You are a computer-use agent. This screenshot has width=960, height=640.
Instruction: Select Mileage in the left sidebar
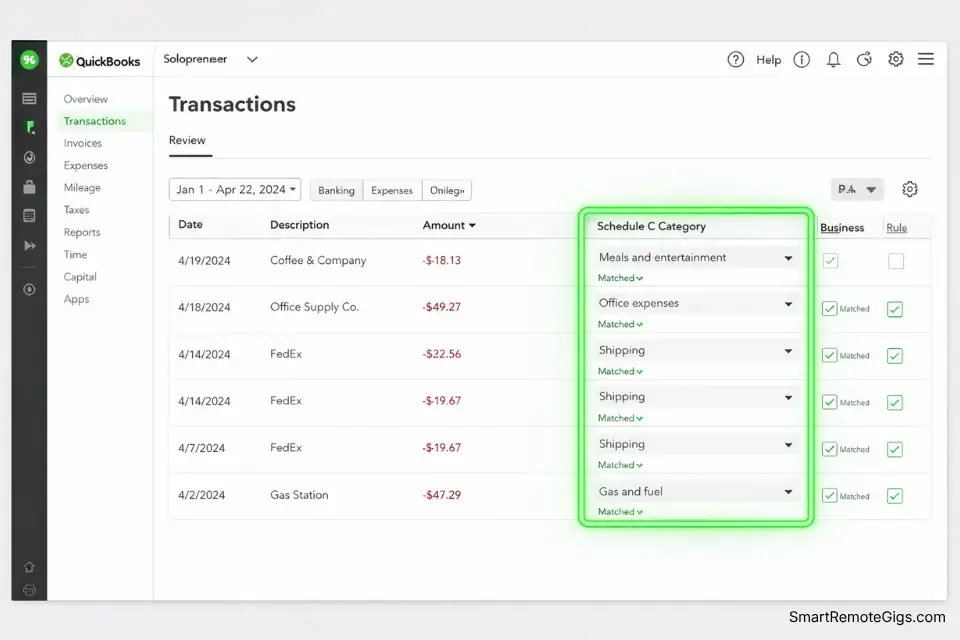81,187
